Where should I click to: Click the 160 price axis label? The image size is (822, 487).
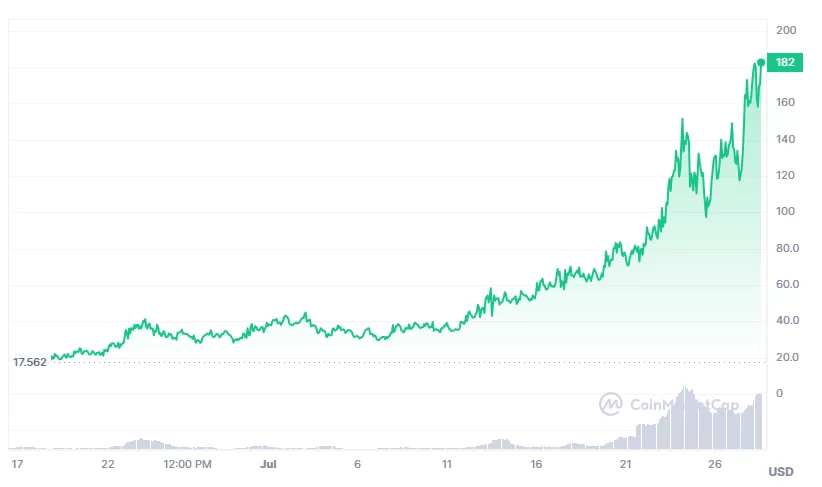[x=786, y=102]
